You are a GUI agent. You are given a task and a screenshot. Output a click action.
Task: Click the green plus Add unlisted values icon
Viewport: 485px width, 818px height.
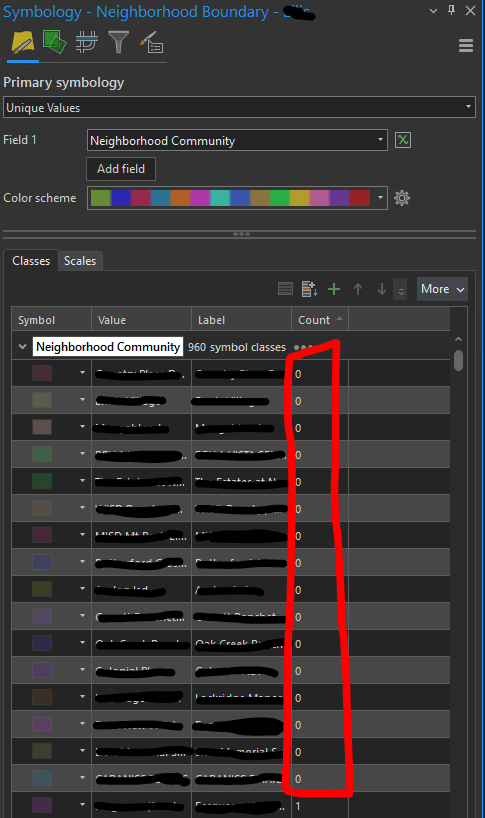click(334, 288)
